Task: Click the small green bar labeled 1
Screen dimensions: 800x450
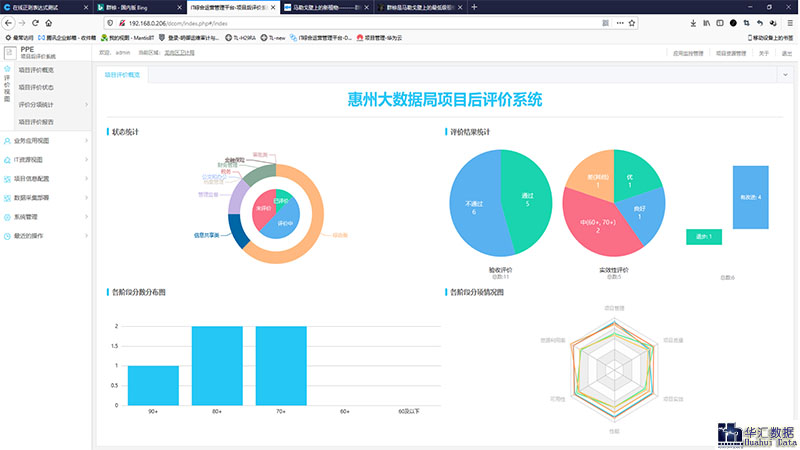Action: (704, 237)
